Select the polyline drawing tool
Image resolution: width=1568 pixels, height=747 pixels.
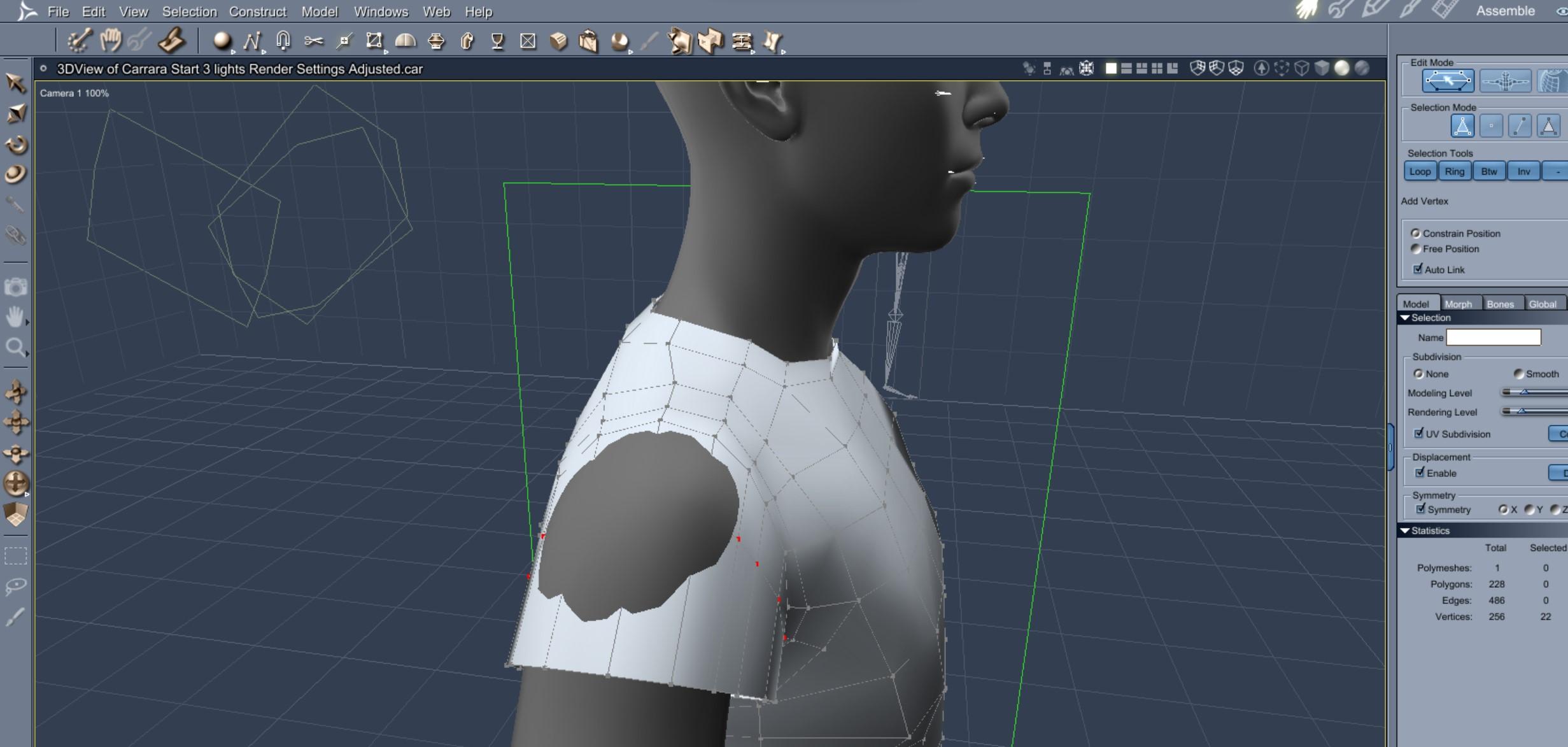click(252, 41)
